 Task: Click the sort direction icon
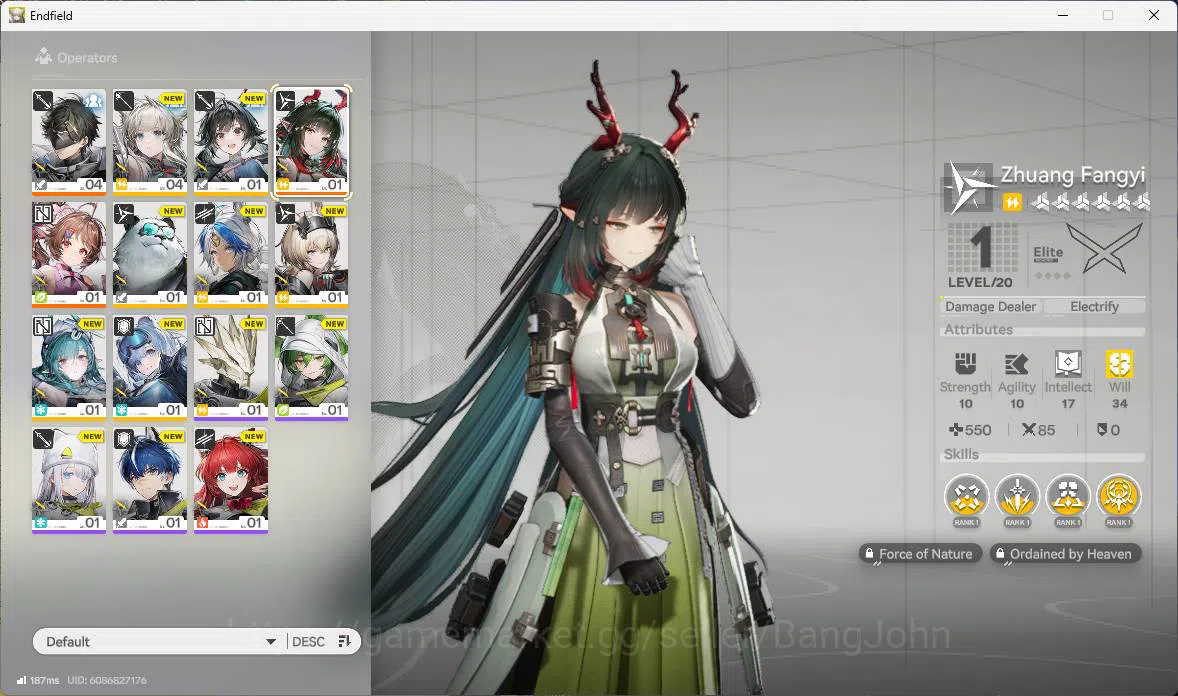point(345,641)
